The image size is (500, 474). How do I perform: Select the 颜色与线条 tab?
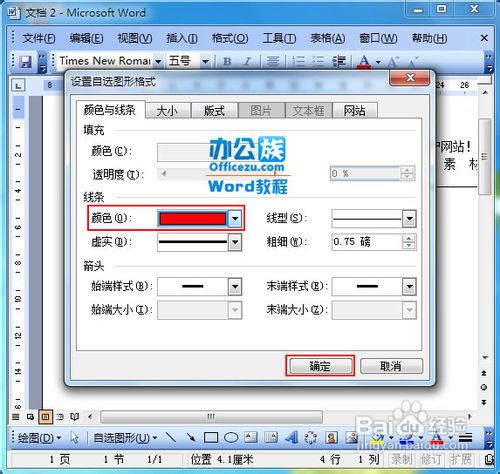coord(110,109)
